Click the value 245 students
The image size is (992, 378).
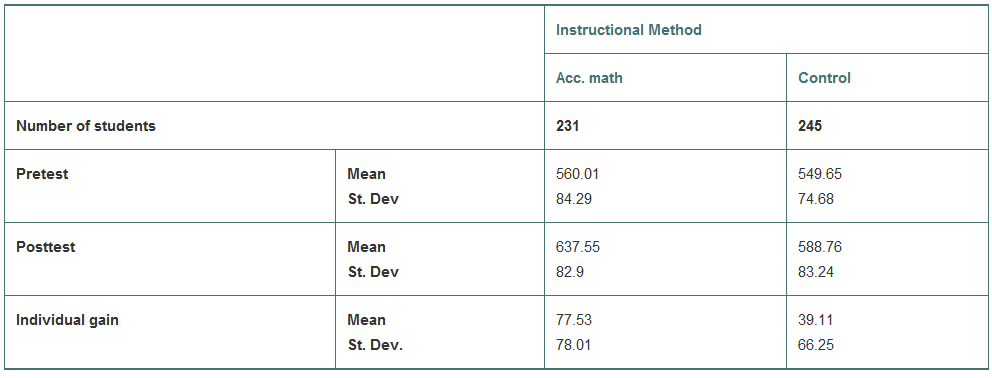tap(810, 126)
